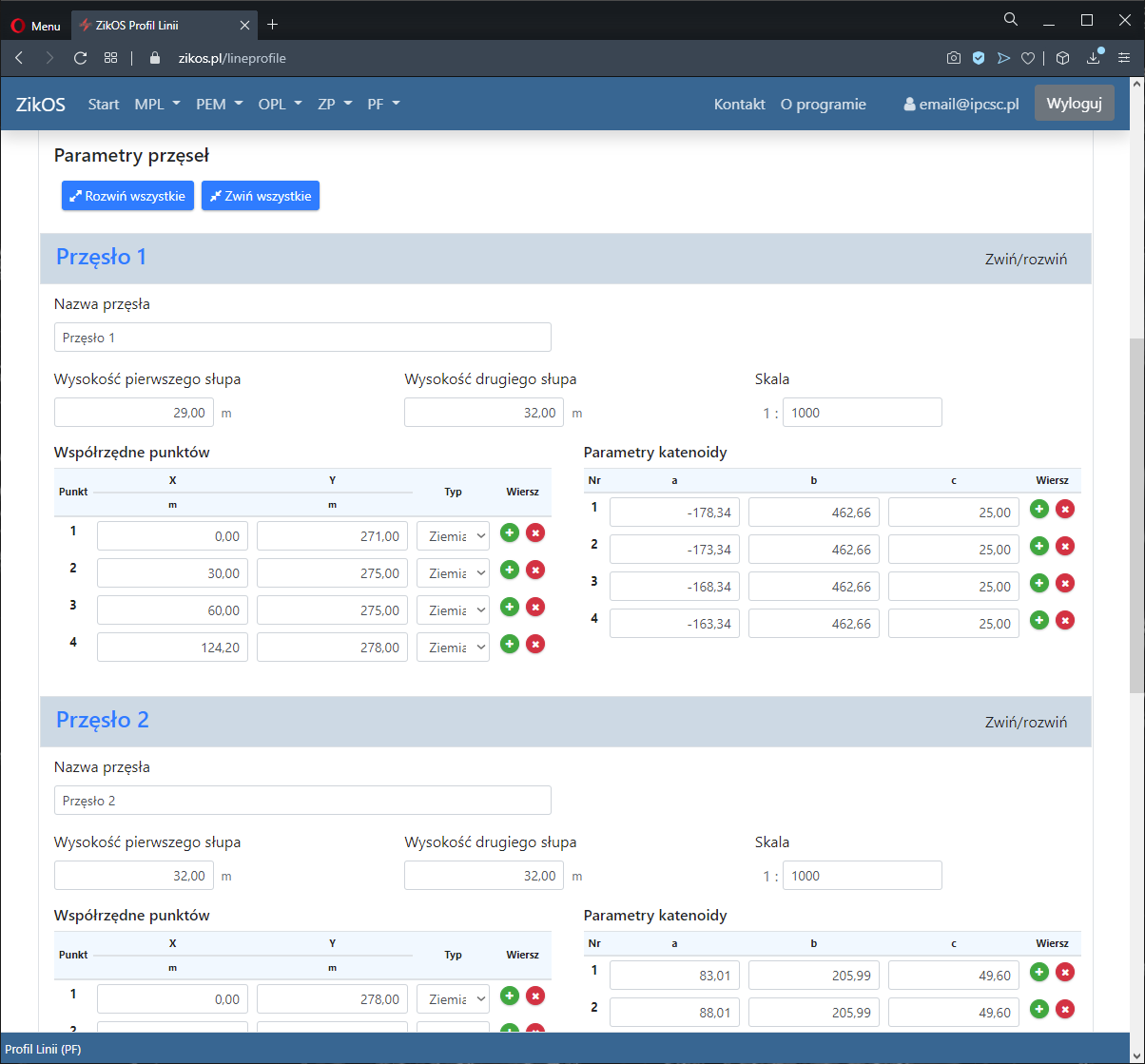Add catenary row after a = 88,01
This screenshot has width=1145, height=1064.
pos(1039,1009)
